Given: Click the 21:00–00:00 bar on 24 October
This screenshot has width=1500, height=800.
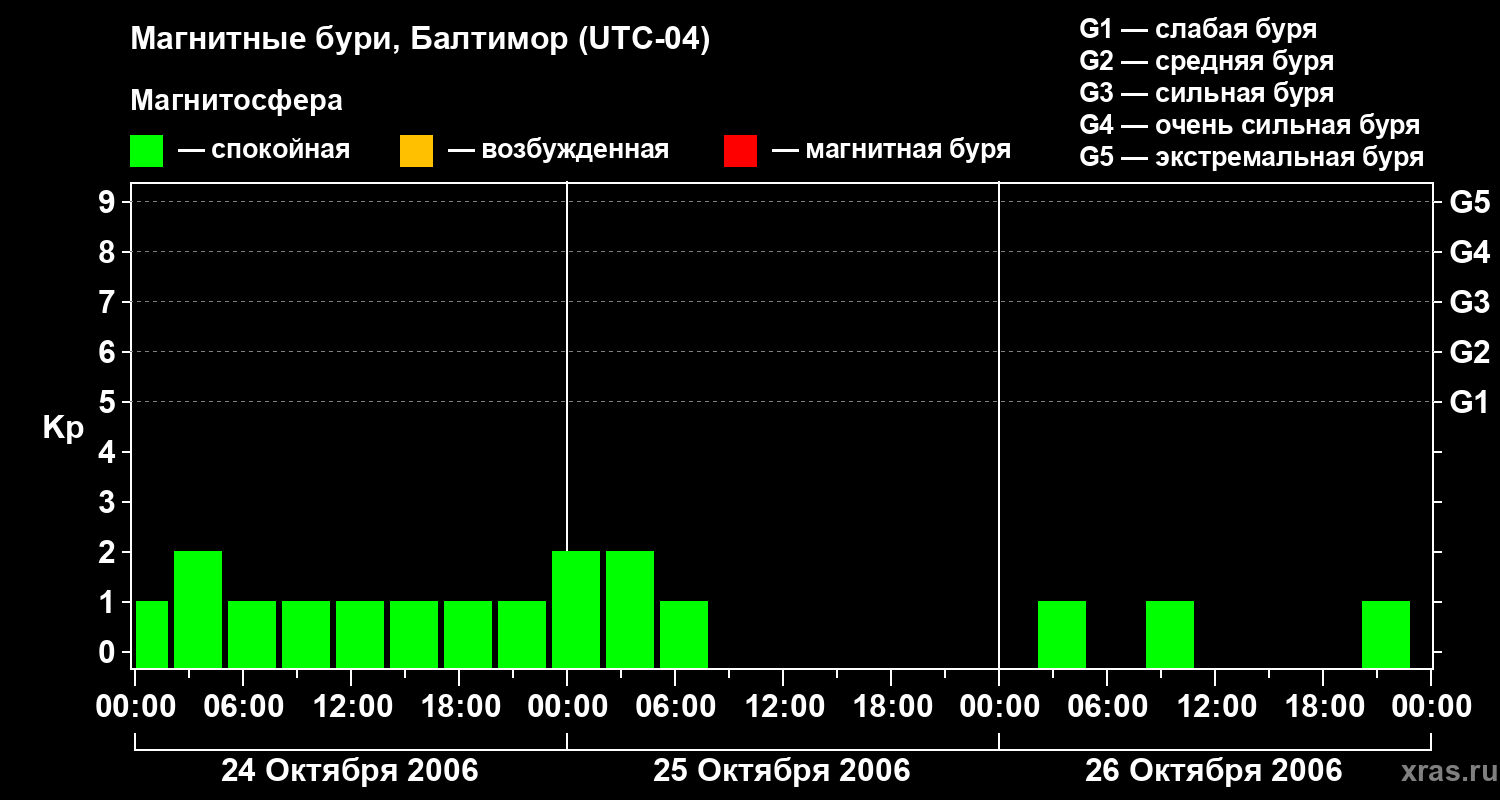Looking at the screenshot, I should point(522,635).
